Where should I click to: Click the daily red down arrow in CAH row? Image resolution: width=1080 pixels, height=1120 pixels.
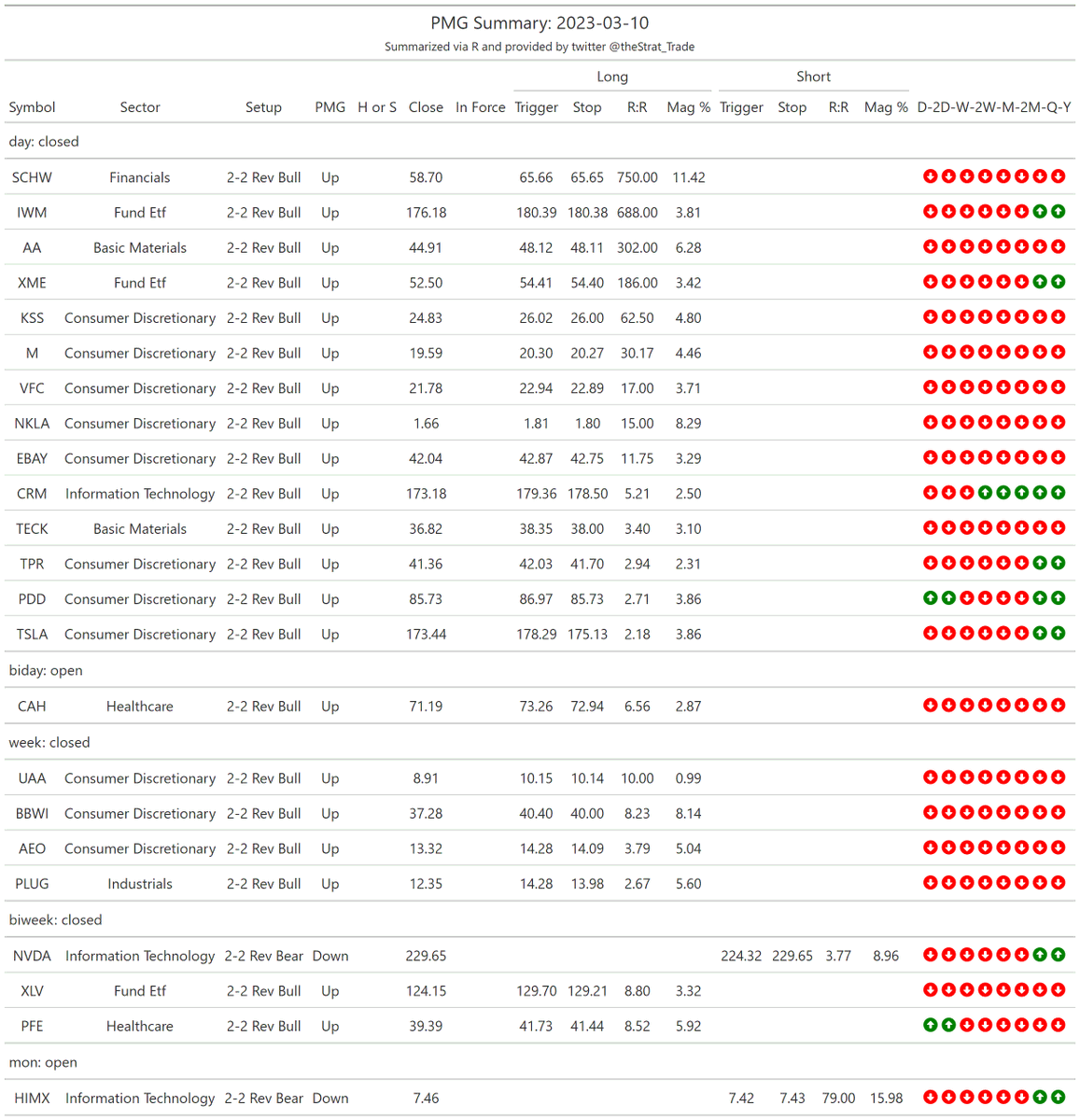pyautogui.click(x=930, y=706)
